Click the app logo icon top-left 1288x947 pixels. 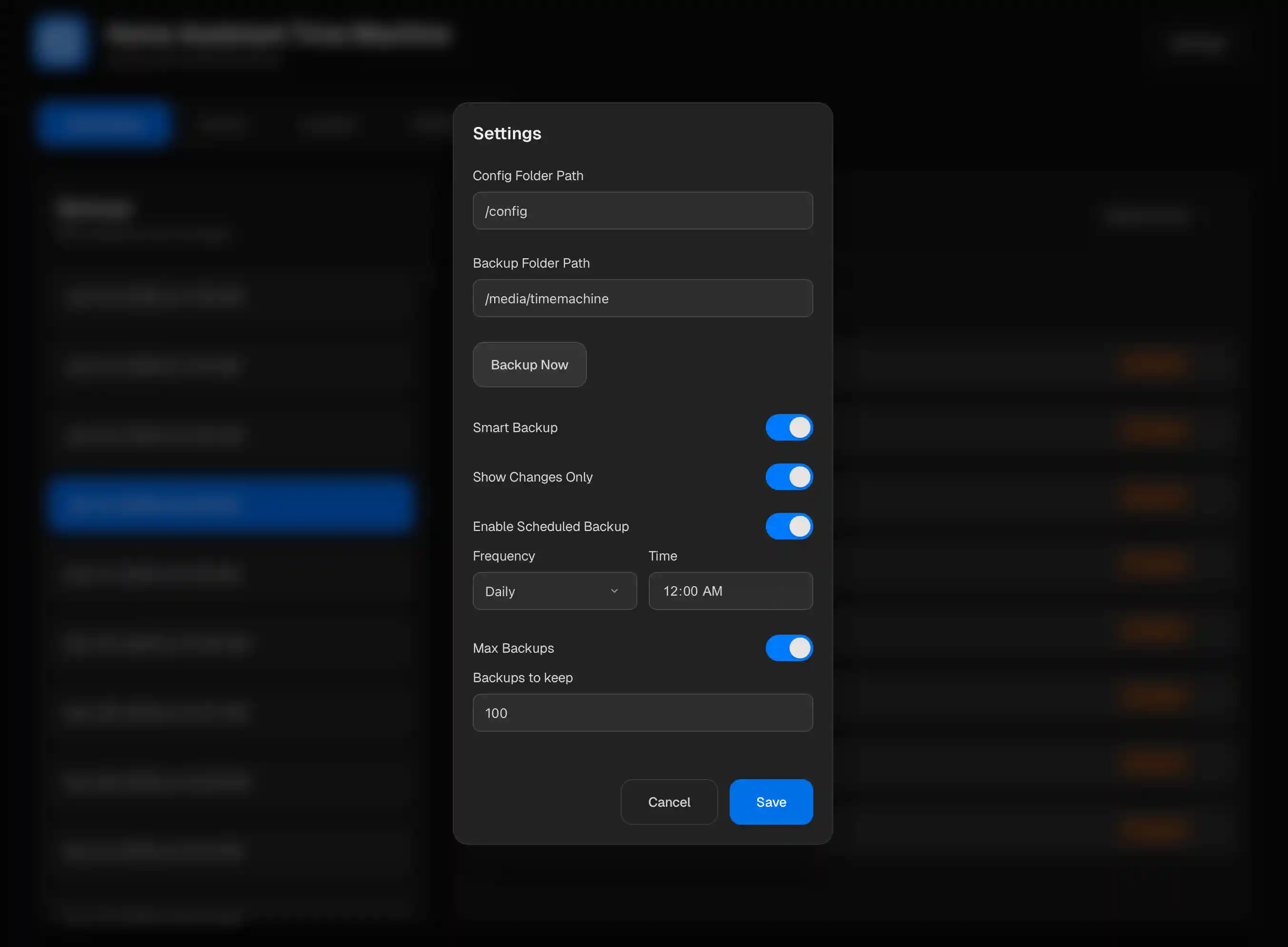click(x=60, y=41)
